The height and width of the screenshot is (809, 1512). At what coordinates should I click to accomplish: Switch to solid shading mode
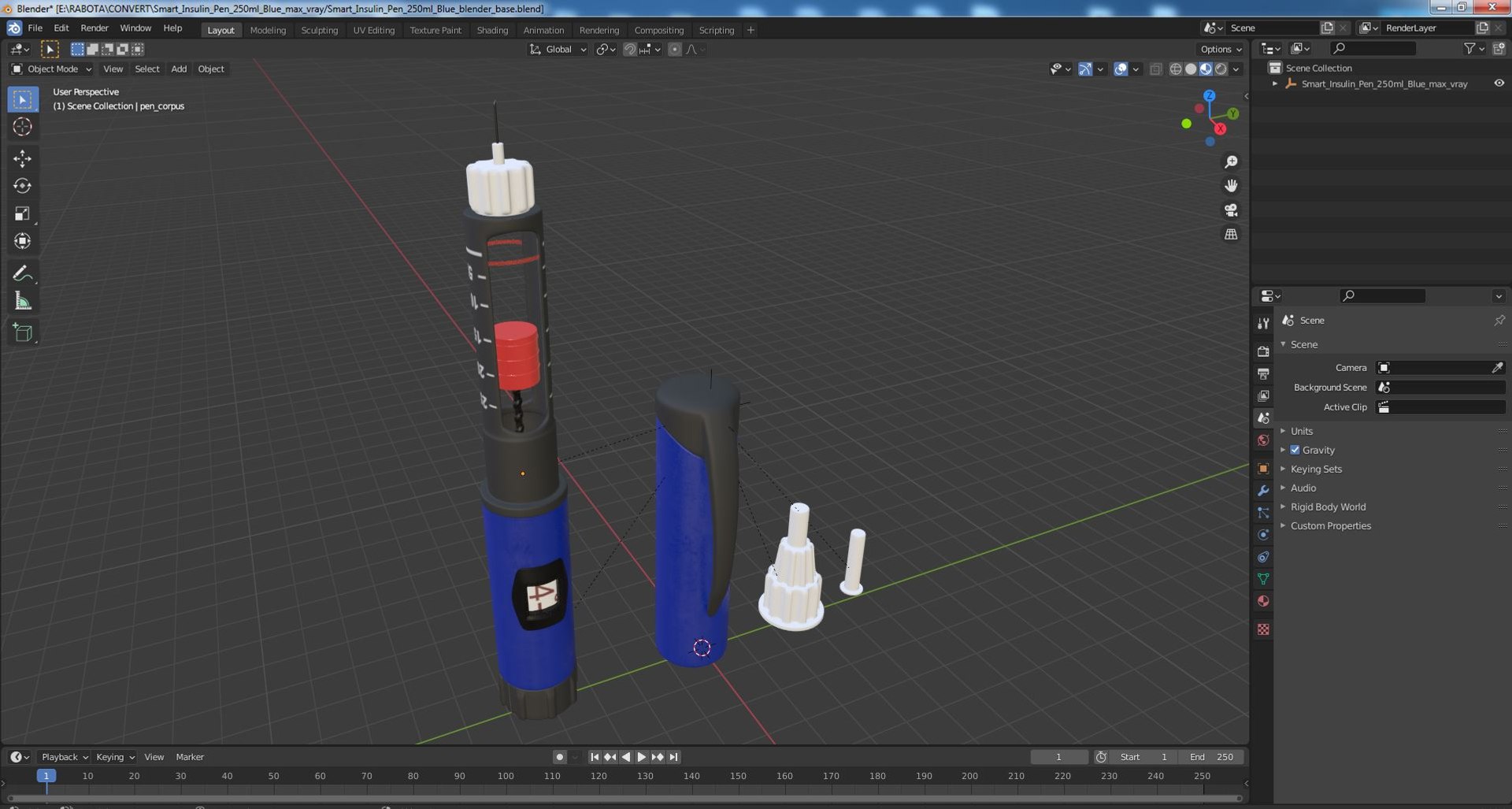click(x=1191, y=69)
